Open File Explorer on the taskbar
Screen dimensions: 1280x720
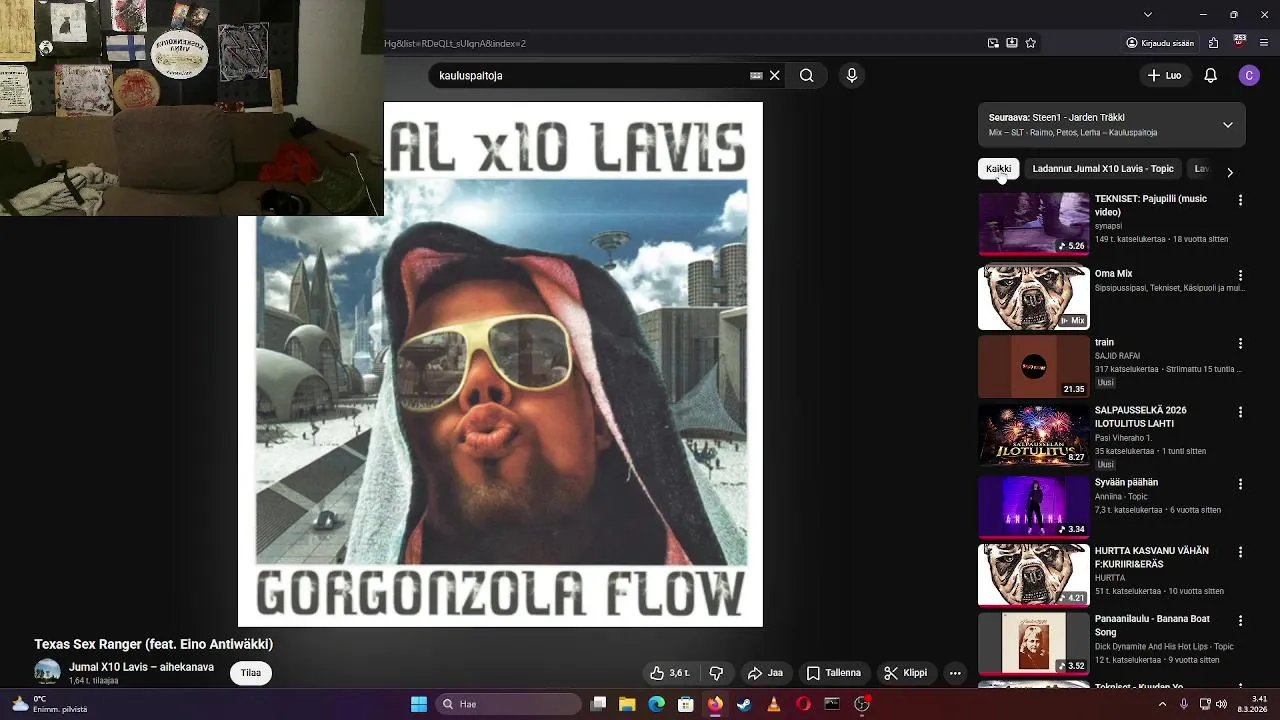coord(627,704)
